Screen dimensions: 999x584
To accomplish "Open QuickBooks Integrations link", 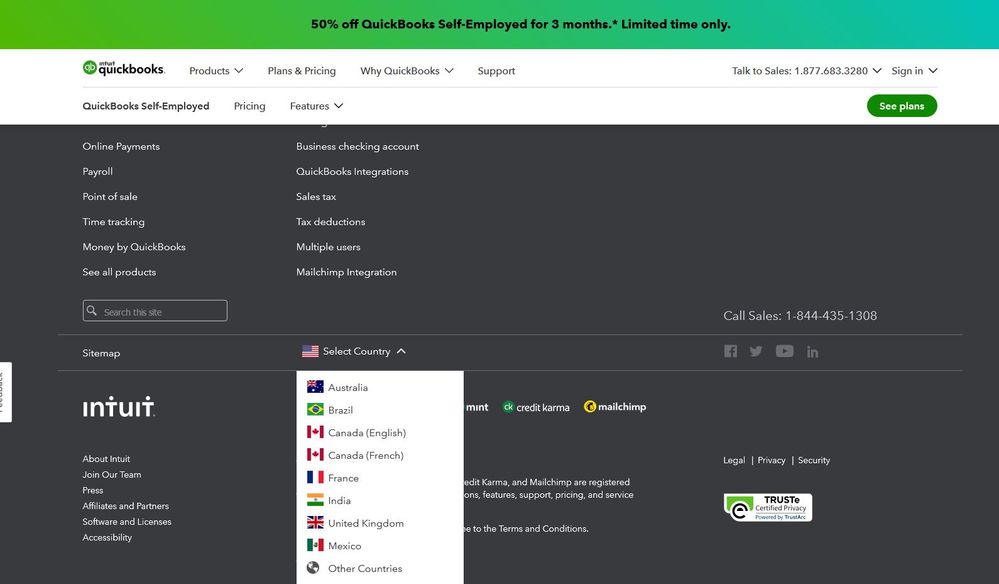I will (x=352, y=171).
